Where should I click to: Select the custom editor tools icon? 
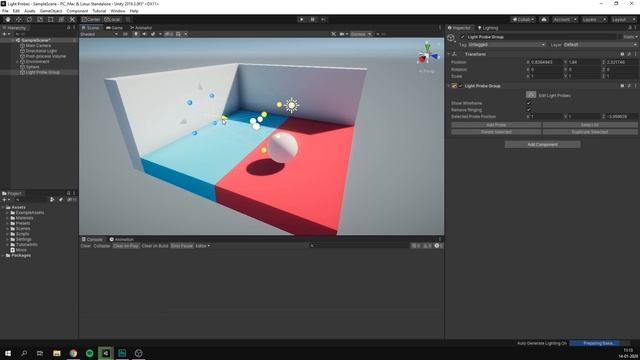pyautogui.click(x=72, y=19)
